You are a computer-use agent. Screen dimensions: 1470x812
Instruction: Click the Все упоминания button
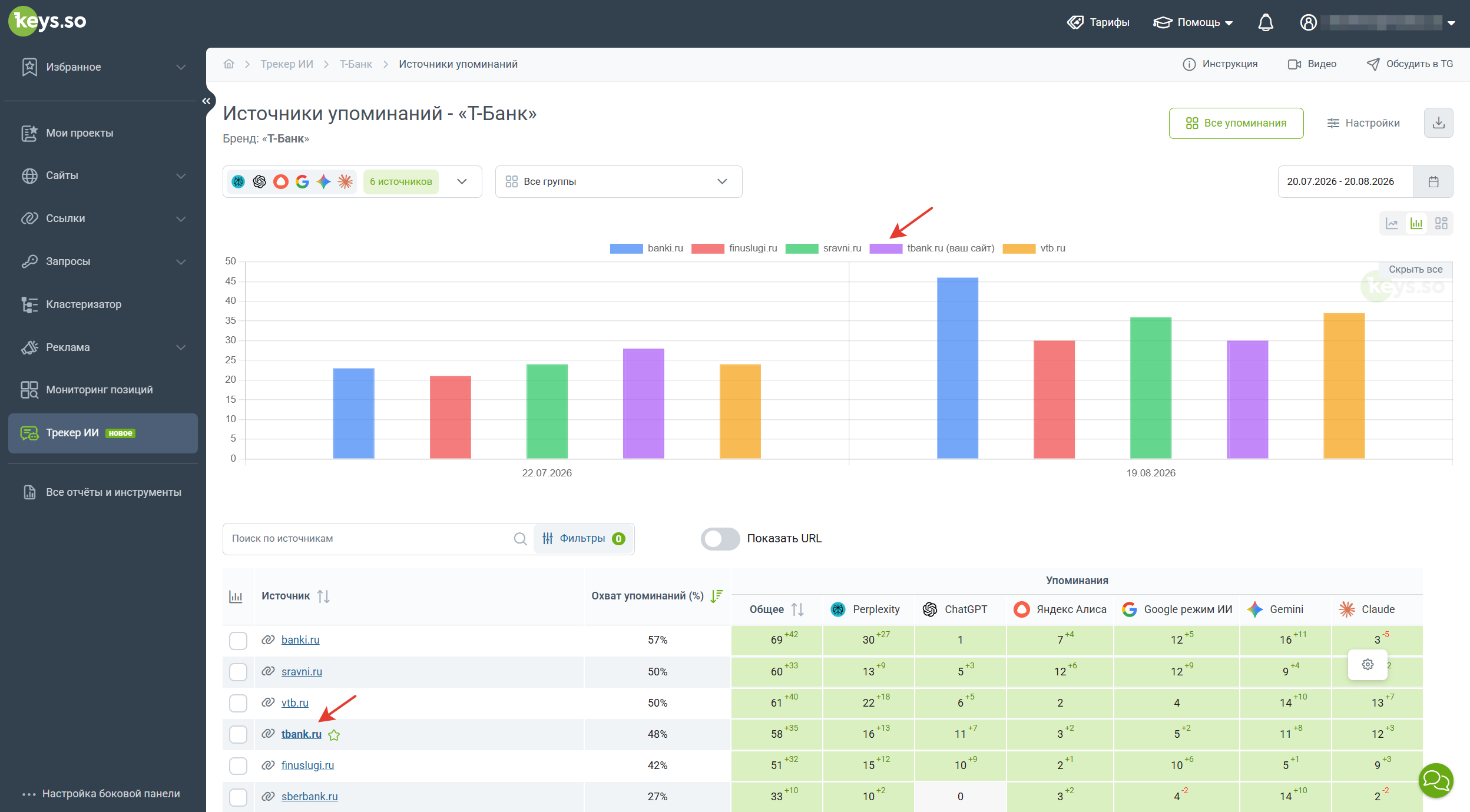tap(1236, 122)
